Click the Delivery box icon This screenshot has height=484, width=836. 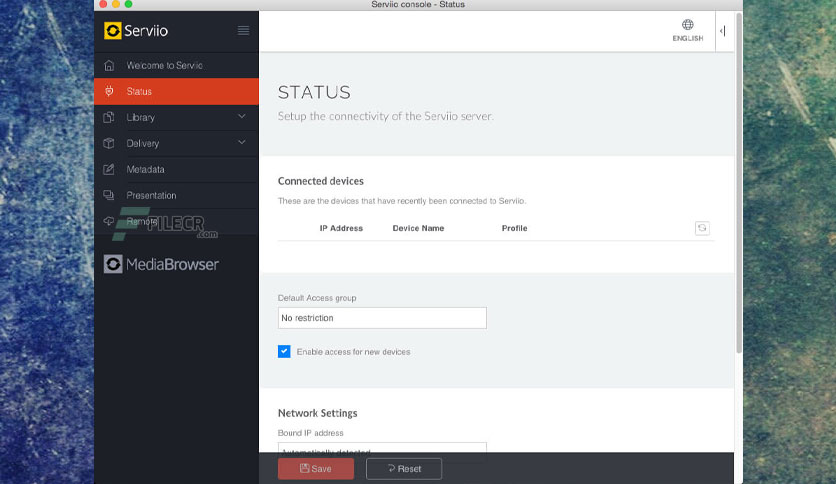pyautogui.click(x=109, y=143)
